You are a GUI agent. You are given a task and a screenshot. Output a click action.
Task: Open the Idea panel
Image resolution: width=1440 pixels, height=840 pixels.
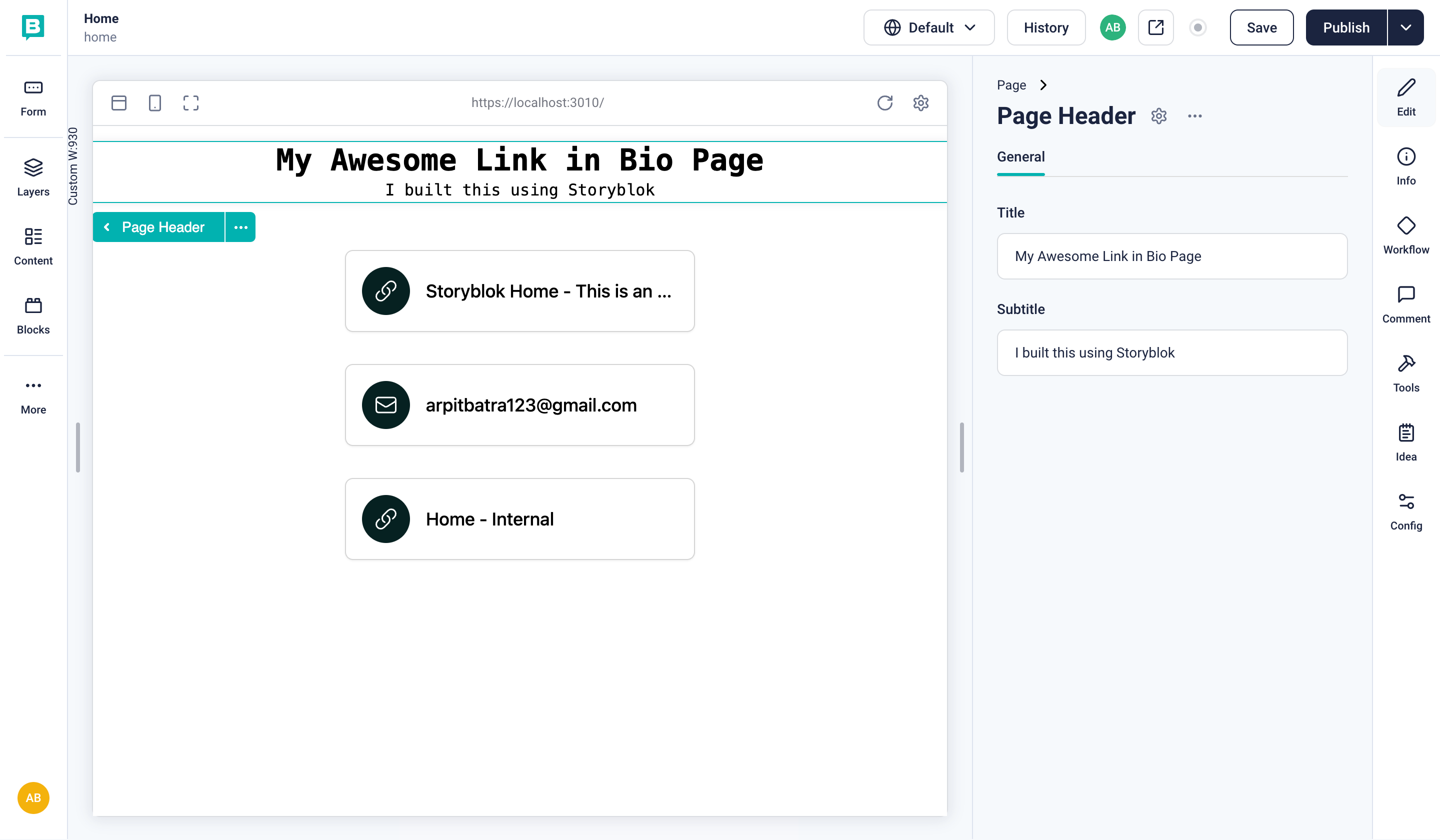1405,443
